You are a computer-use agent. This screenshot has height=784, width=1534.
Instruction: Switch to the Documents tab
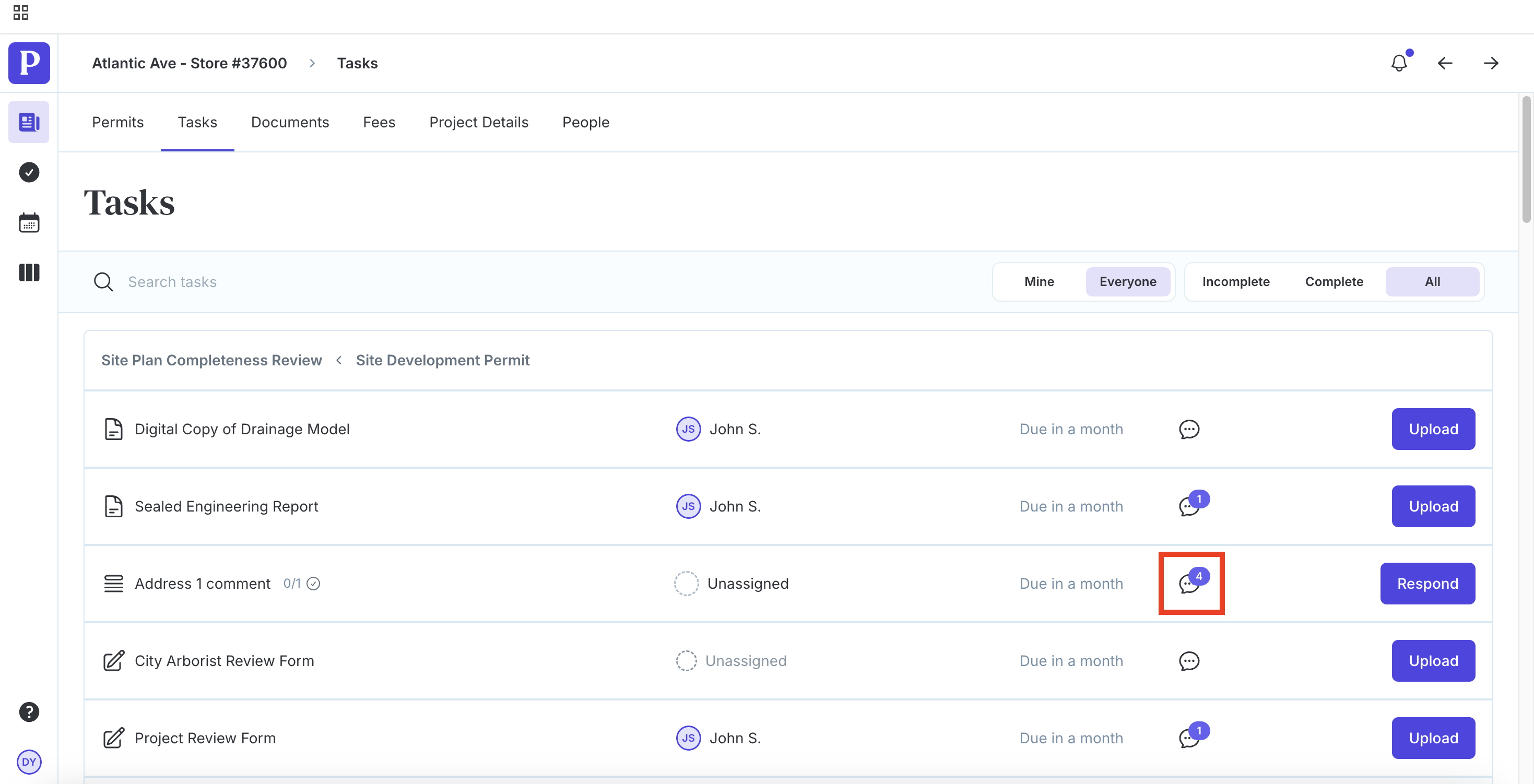pyautogui.click(x=290, y=122)
